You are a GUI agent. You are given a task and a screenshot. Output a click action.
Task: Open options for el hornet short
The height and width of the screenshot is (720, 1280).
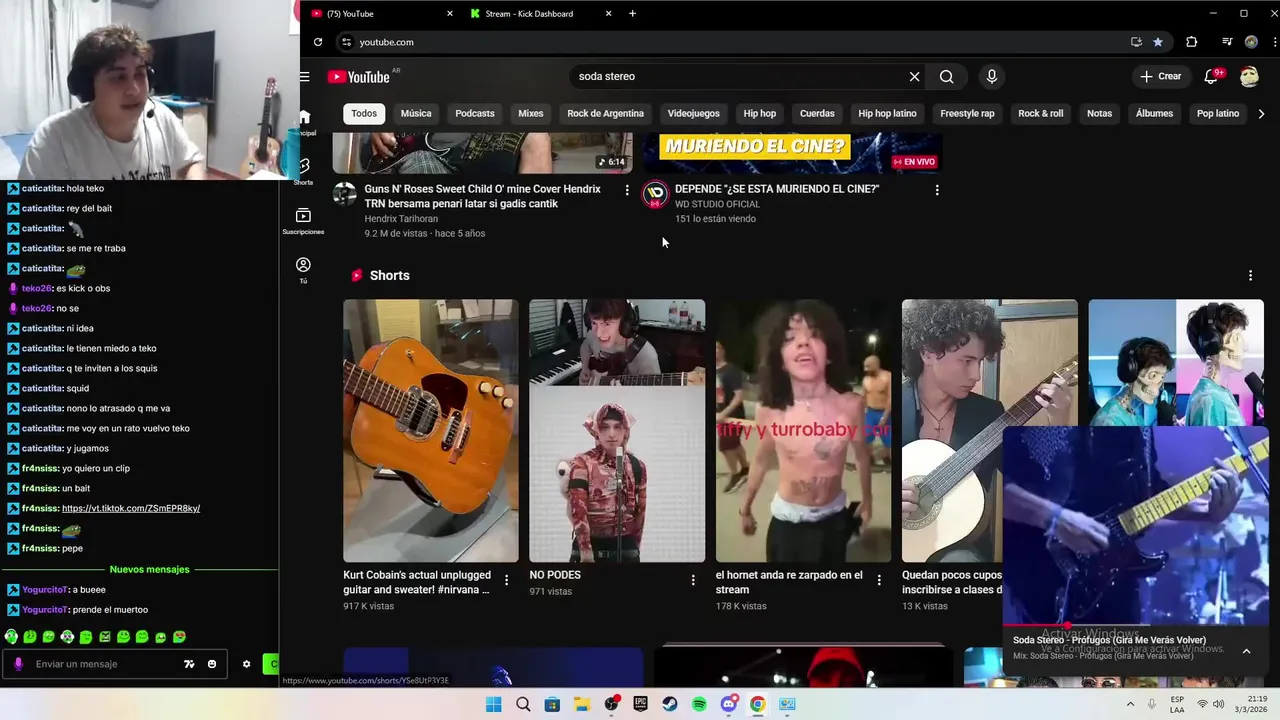[x=879, y=580]
